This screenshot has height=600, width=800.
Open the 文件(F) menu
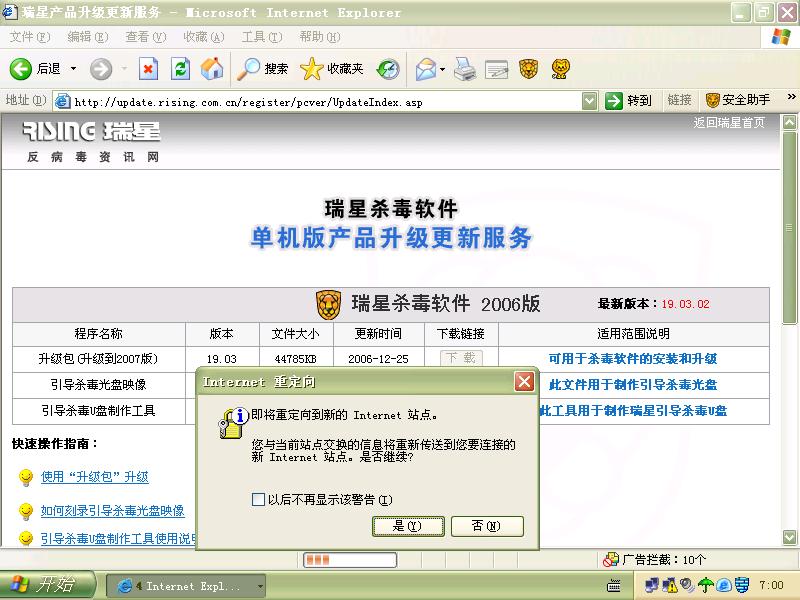tap(30, 37)
